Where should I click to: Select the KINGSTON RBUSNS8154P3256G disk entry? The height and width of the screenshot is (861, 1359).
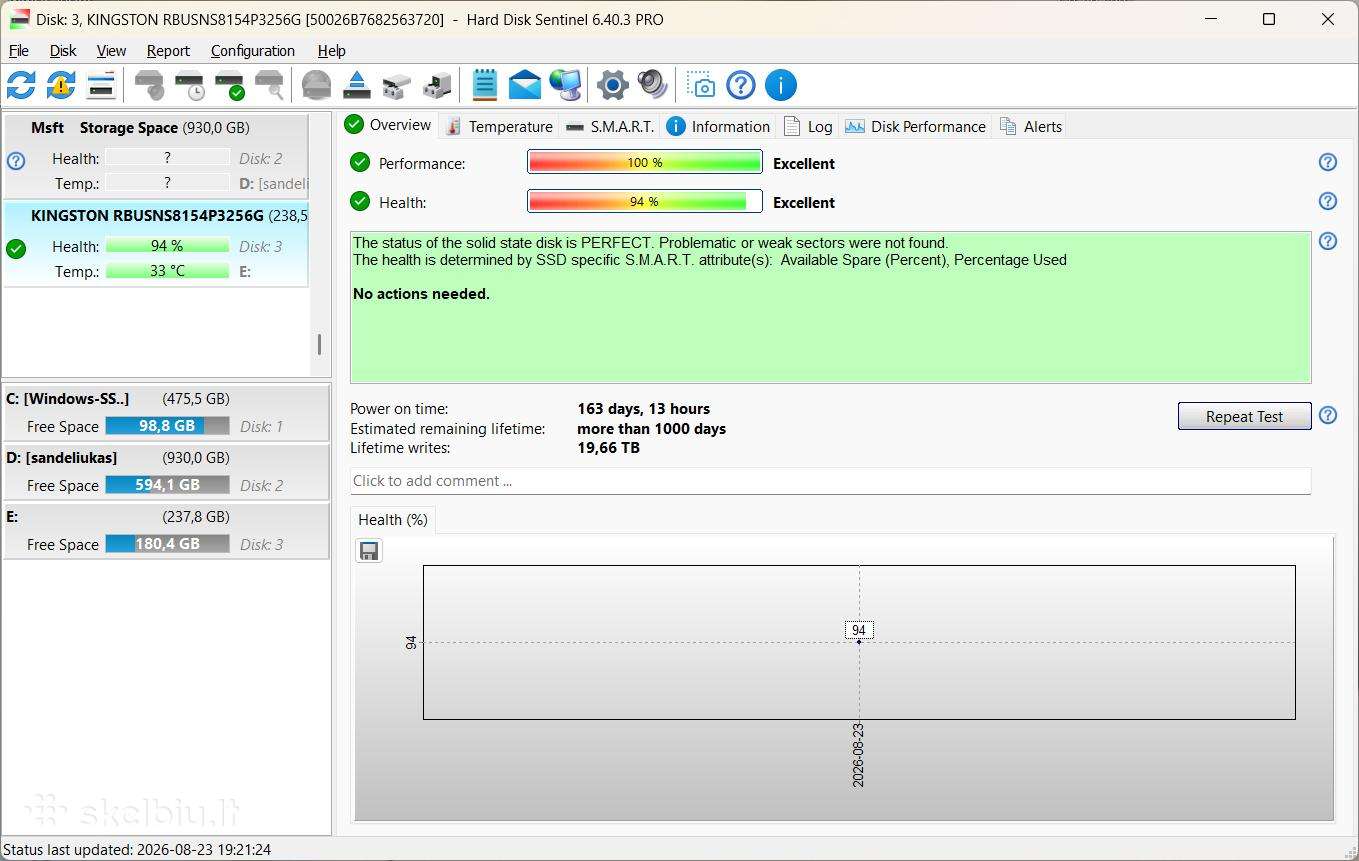pyautogui.click(x=156, y=244)
